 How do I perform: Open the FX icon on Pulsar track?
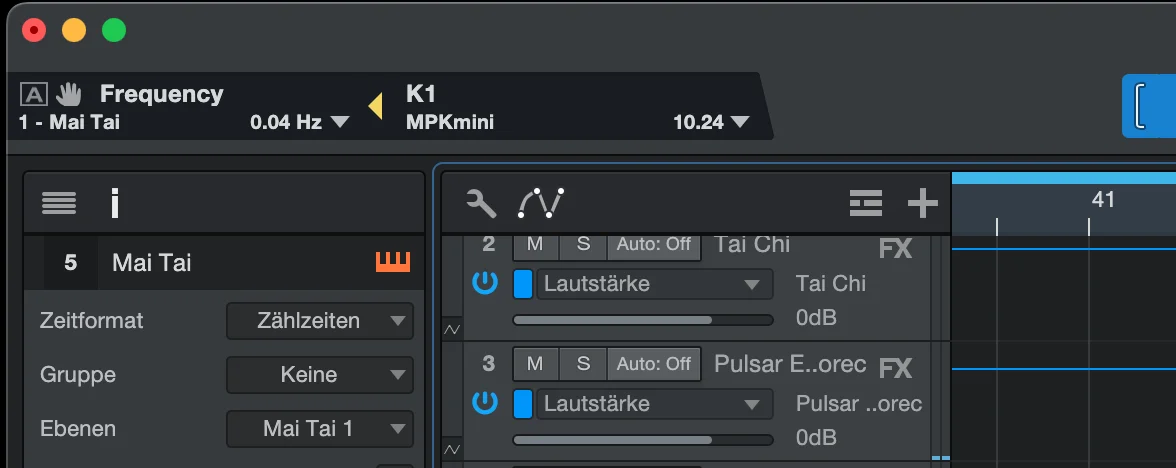[x=896, y=368]
